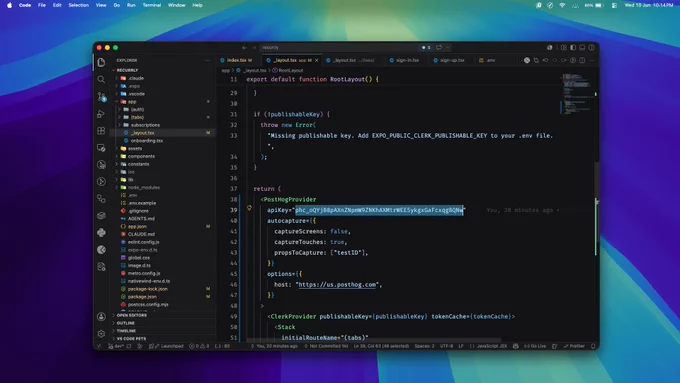
Task: Click the Spaces: 2 indentation in status bar
Action: pyautogui.click(x=424, y=346)
